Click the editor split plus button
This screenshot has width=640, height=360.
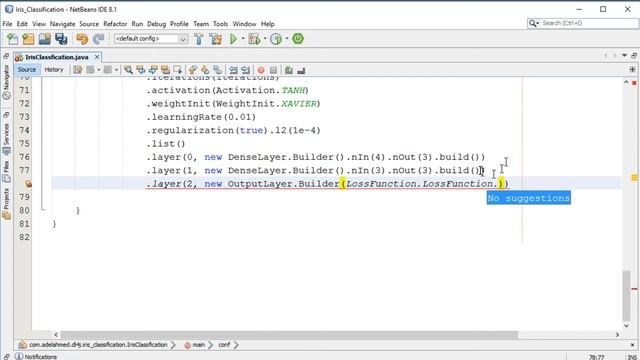pos(632,70)
